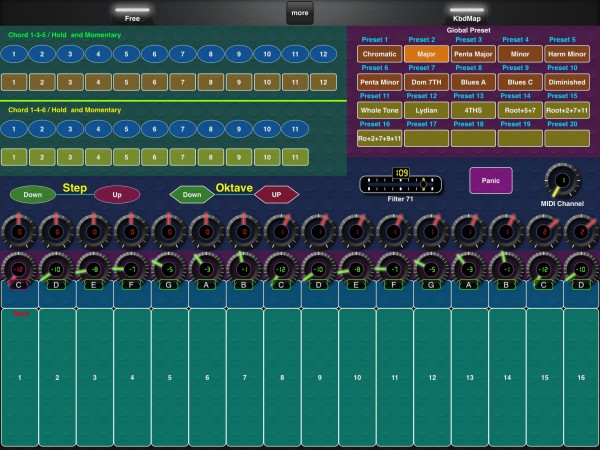Switch to the KbdMap tab
This screenshot has width=600, height=450.
466,14
